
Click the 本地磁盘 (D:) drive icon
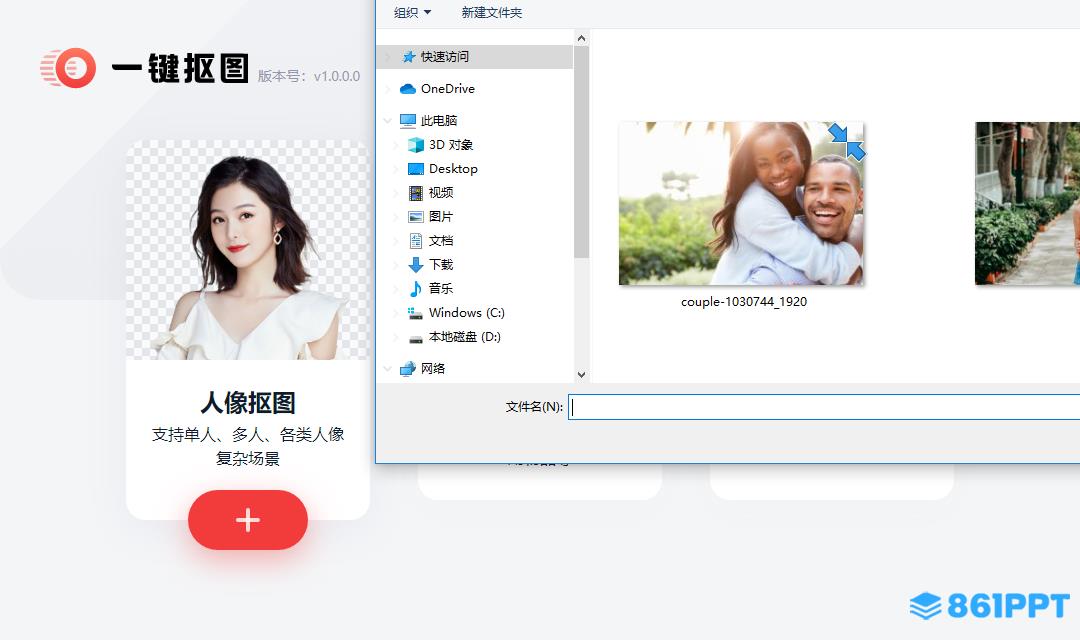(x=415, y=338)
